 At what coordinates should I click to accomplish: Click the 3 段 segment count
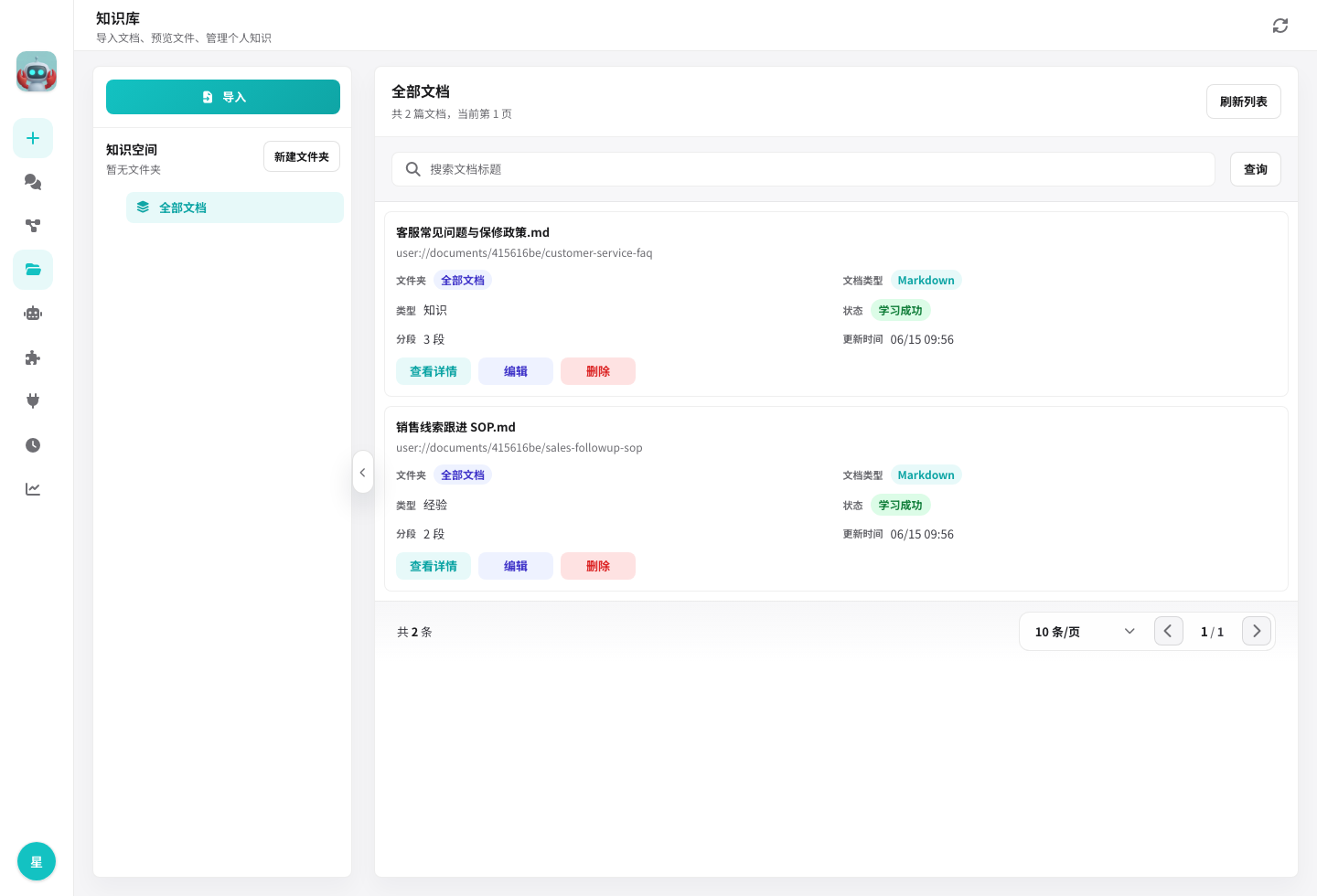pyautogui.click(x=434, y=339)
